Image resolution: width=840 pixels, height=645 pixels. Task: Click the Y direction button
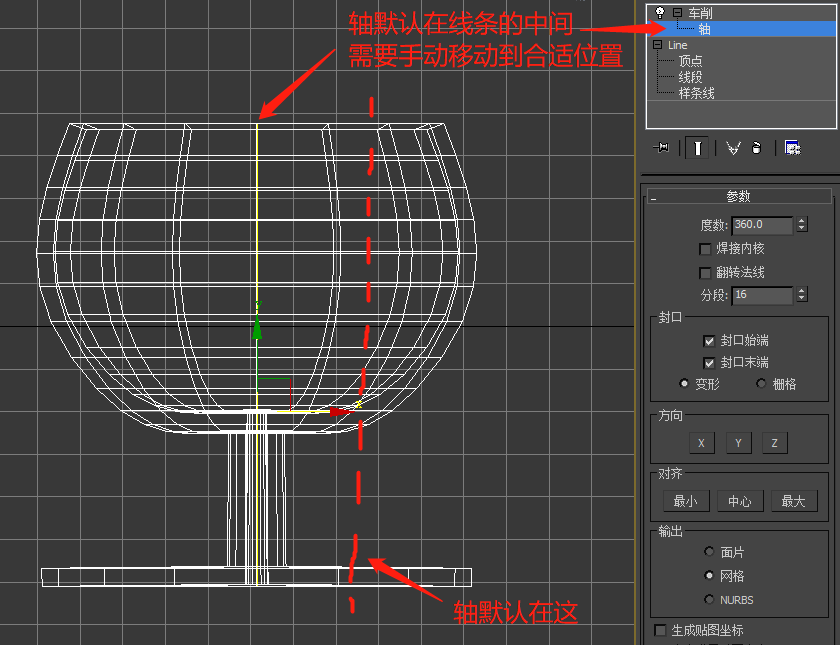[738, 442]
